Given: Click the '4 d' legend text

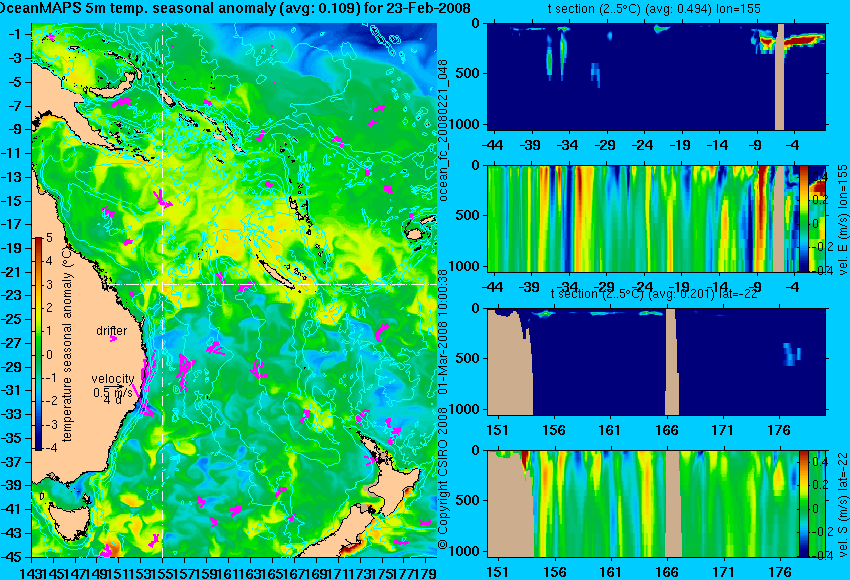Looking at the screenshot, I should (x=112, y=401).
